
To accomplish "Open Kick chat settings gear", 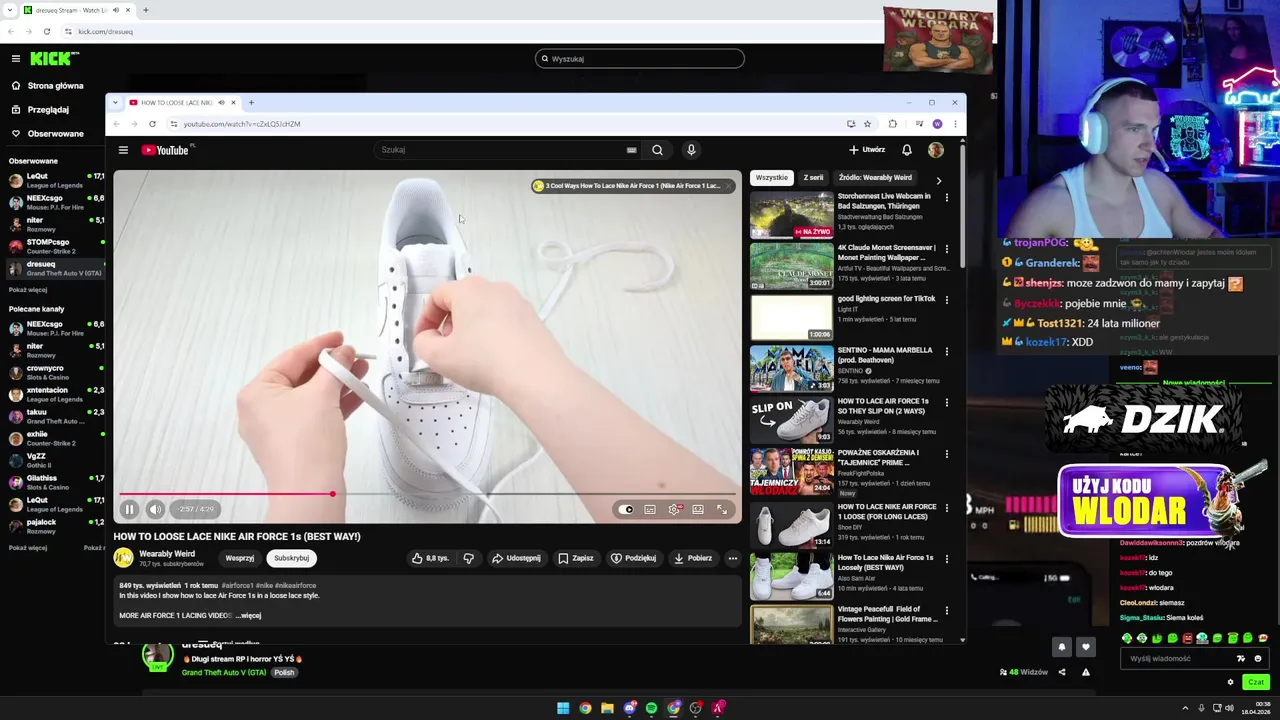I will [x=1231, y=682].
